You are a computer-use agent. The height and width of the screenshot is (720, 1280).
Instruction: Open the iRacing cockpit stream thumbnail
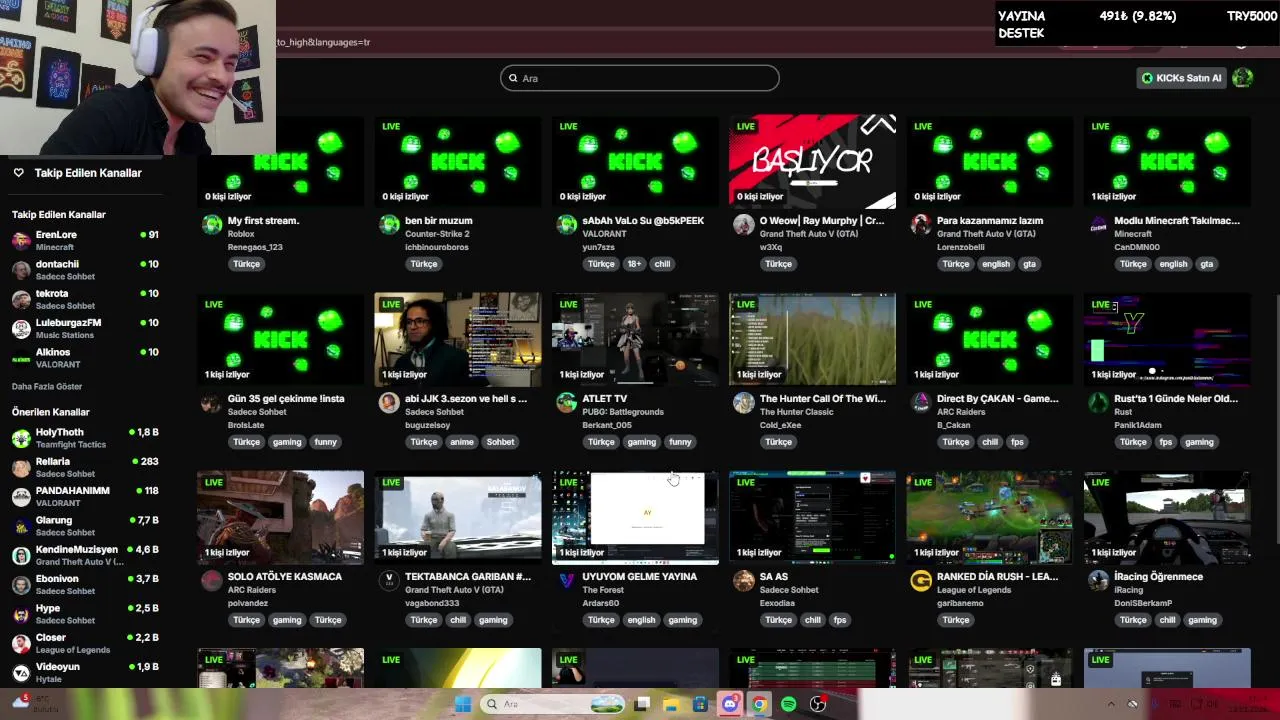1167,517
